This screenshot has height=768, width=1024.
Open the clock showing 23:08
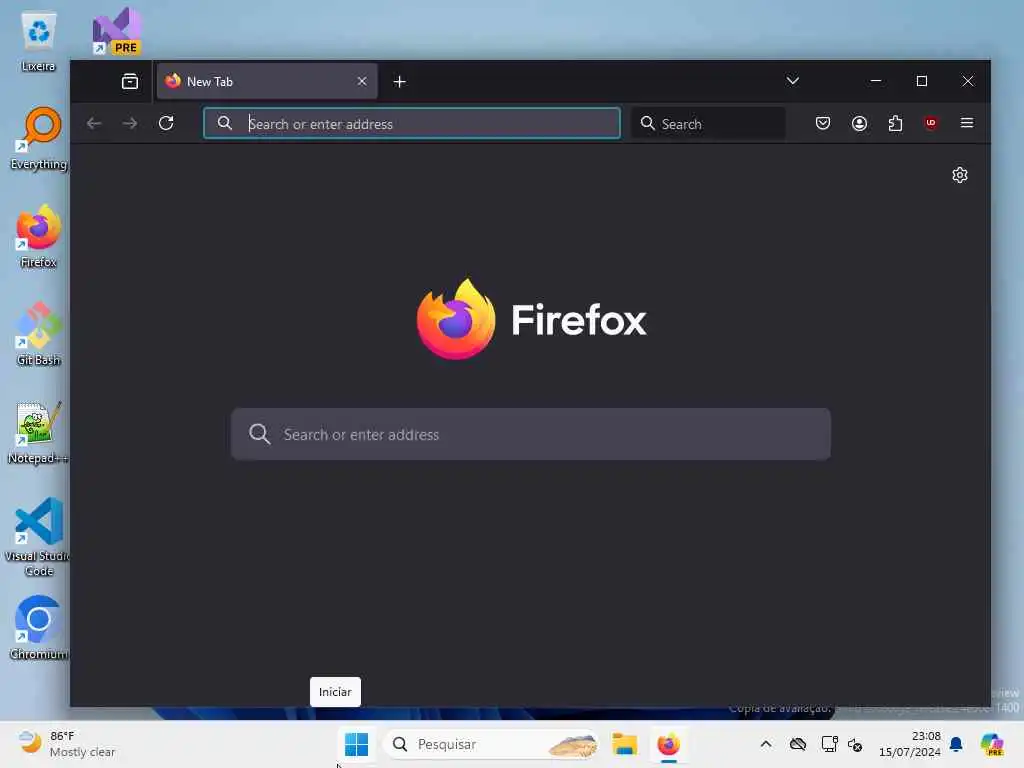click(x=910, y=744)
